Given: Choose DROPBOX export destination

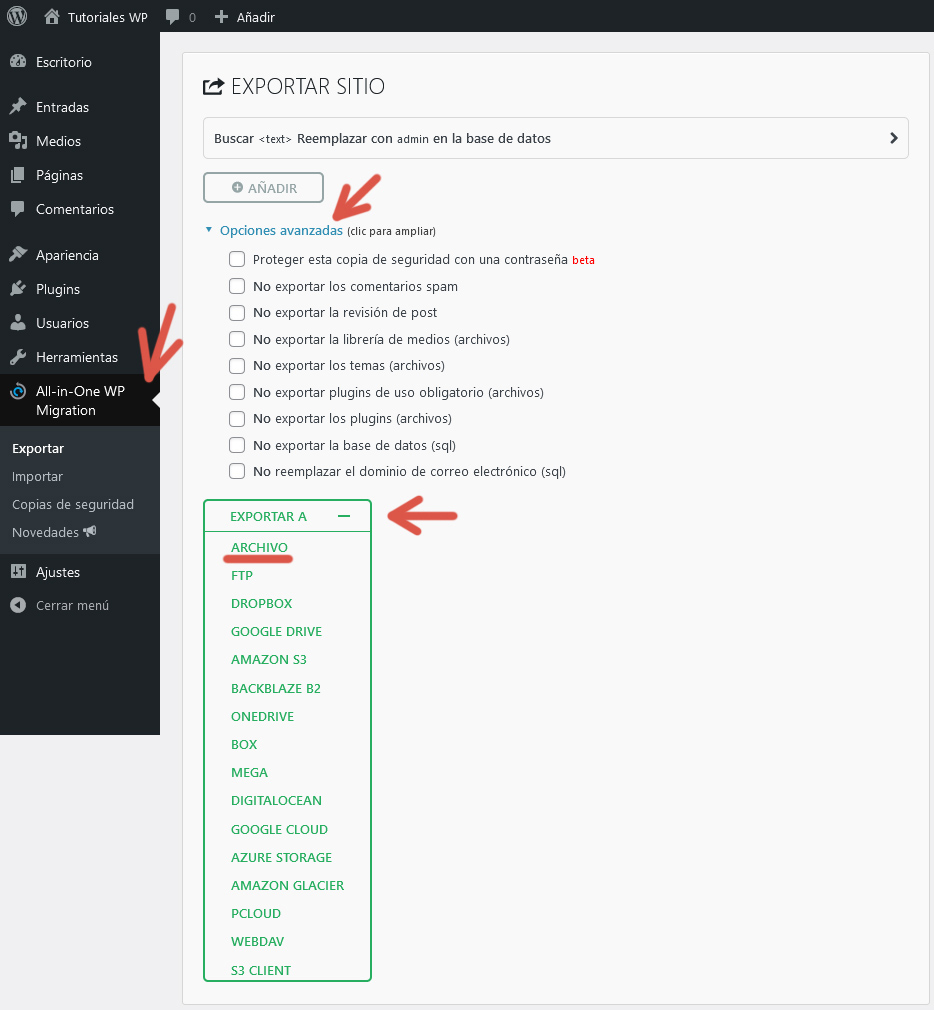Looking at the screenshot, I should pyautogui.click(x=262, y=604).
